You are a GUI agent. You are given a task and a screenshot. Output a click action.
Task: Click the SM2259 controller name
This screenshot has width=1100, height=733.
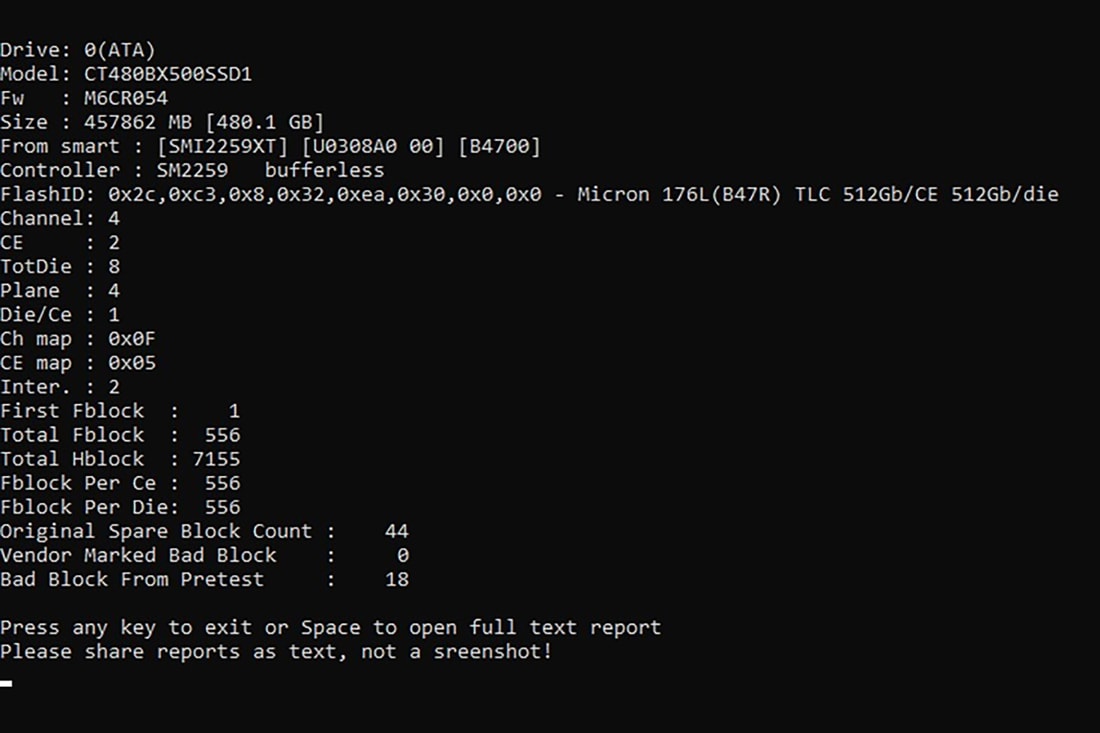(x=192, y=170)
